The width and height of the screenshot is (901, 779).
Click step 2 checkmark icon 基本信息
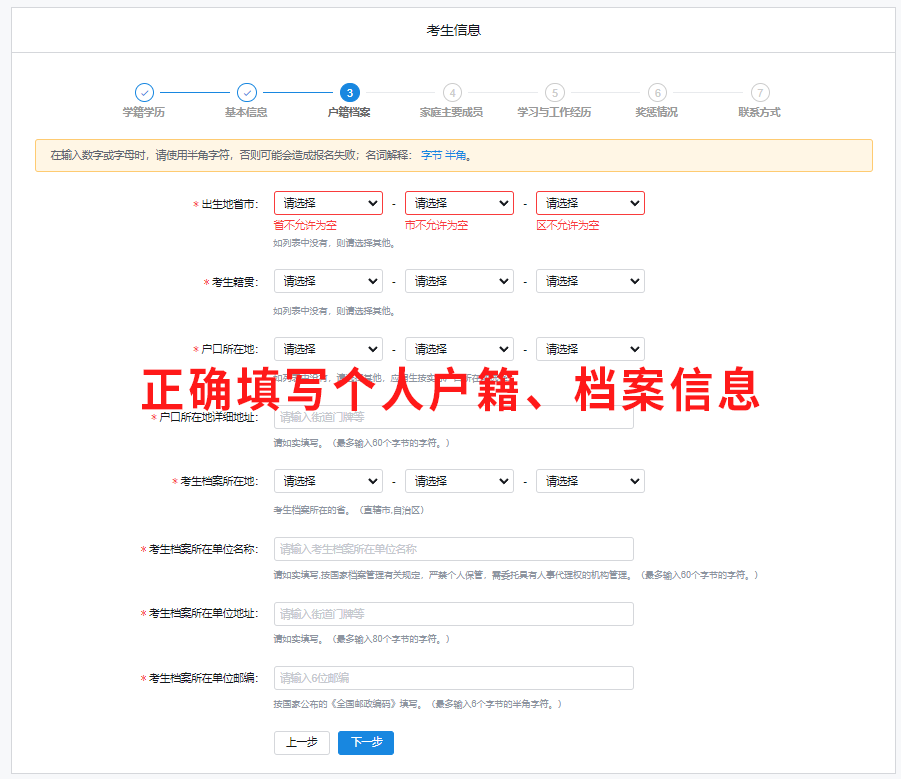(x=247, y=92)
